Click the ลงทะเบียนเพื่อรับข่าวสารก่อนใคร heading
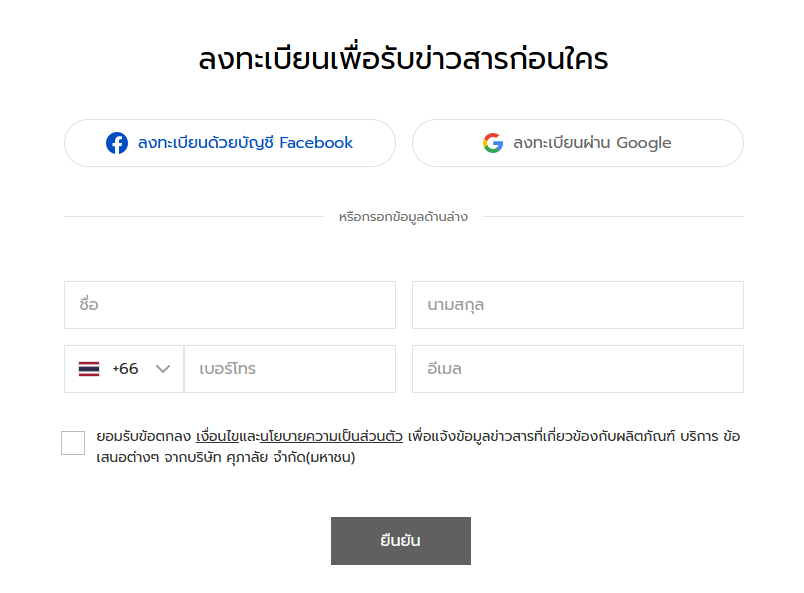The image size is (804, 593). coord(403,58)
